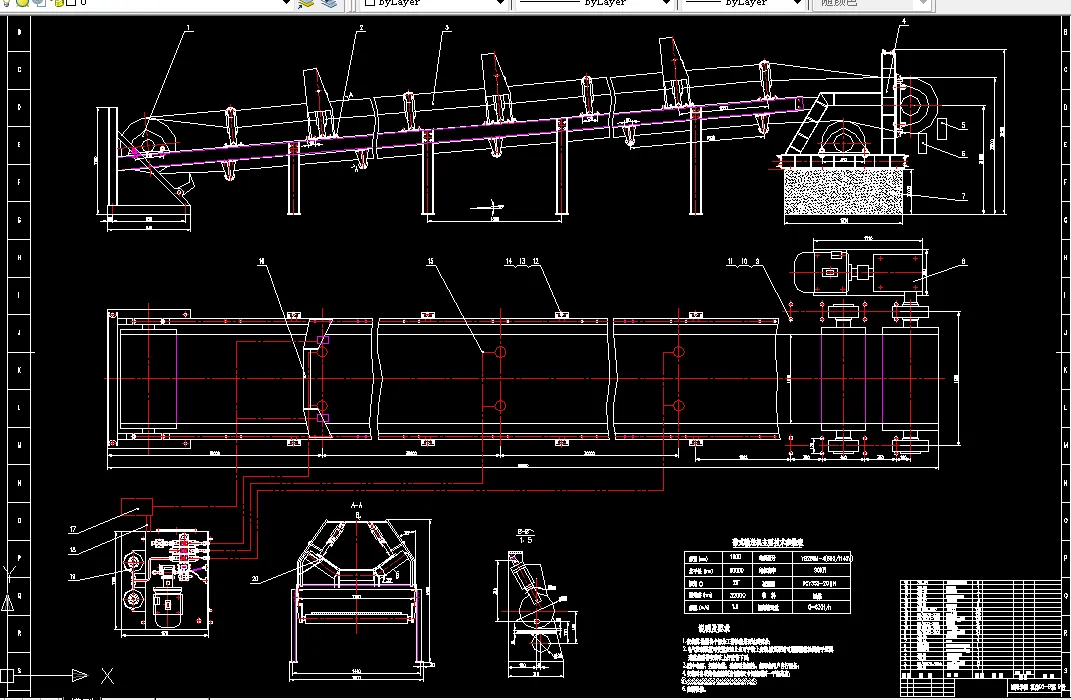The width and height of the screenshot is (1071, 700).
Task: Select the red control box rectangle
Action: pos(137,507)
